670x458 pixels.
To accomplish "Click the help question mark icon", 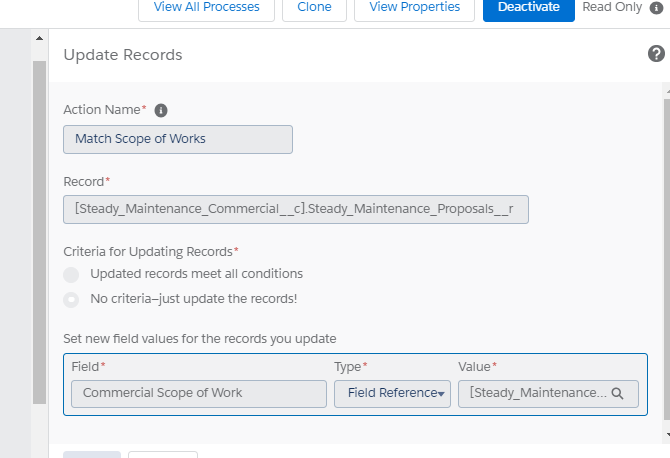I will coord(656,54).
